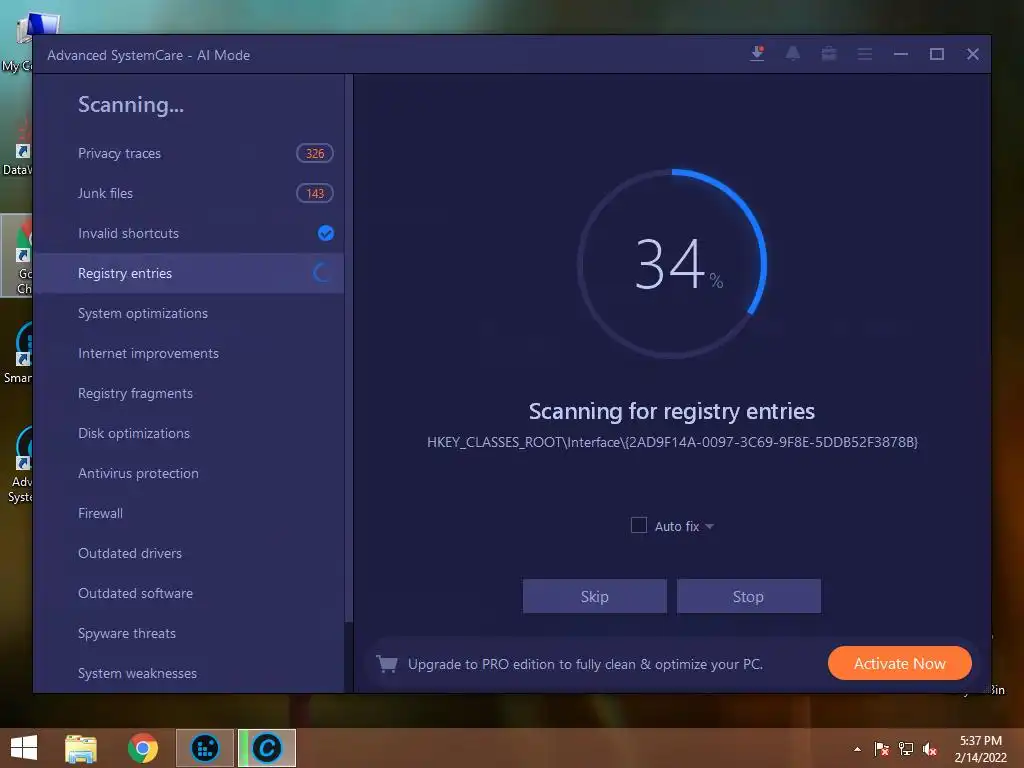
Task: Select Registry fragments item
Action: (x=188, y=393)
